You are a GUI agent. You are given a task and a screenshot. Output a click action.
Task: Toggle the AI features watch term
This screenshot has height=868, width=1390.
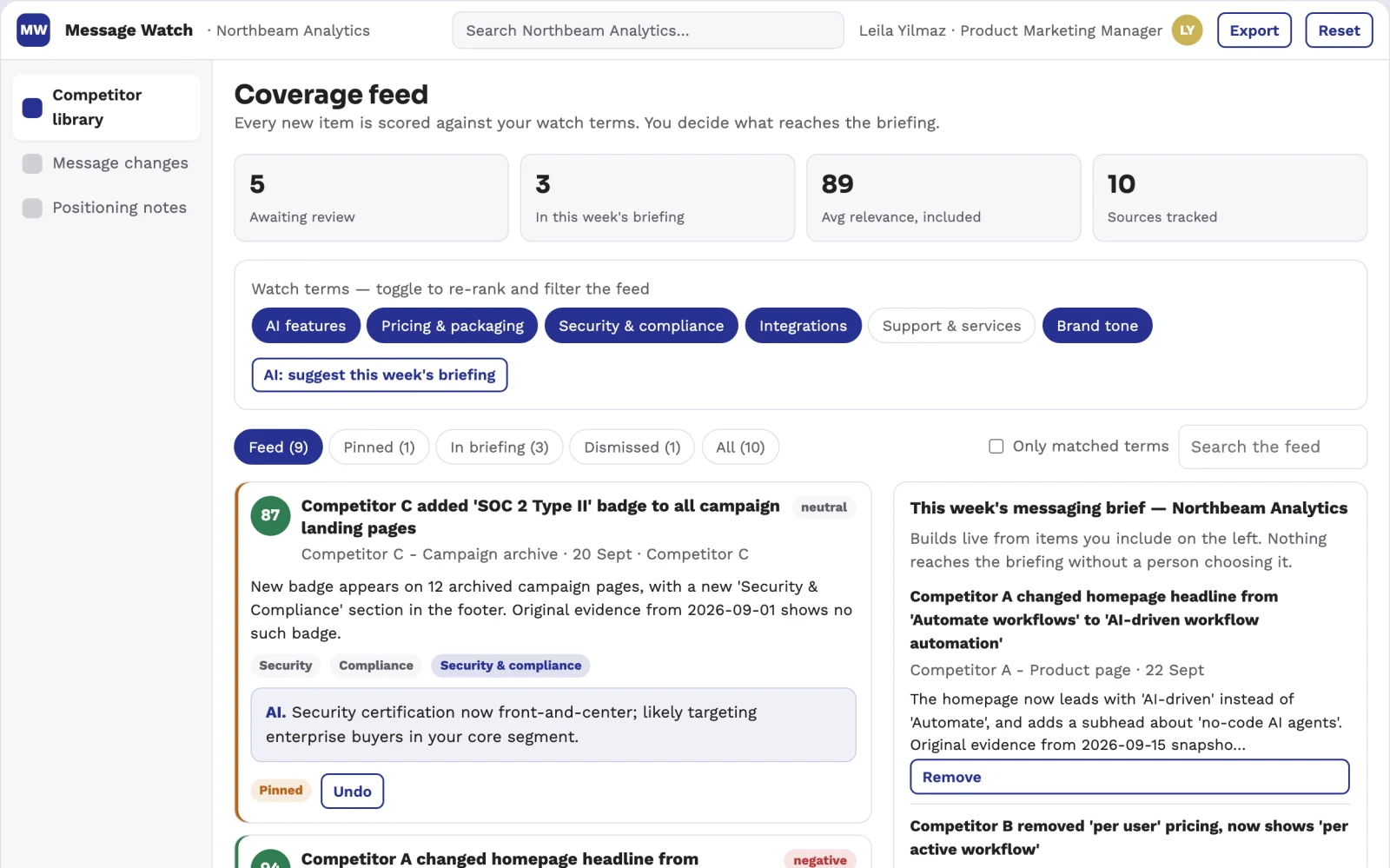click(306, 326)
